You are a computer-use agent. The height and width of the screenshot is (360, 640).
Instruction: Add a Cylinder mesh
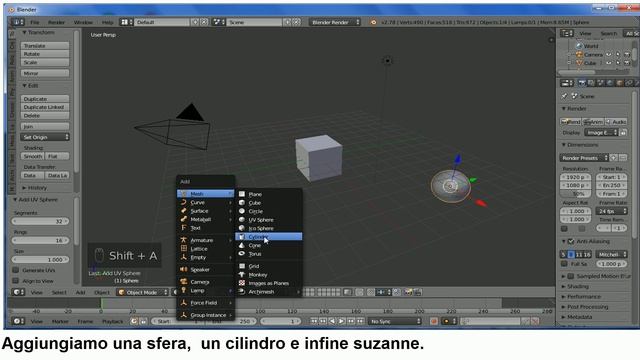coord(268,237)
